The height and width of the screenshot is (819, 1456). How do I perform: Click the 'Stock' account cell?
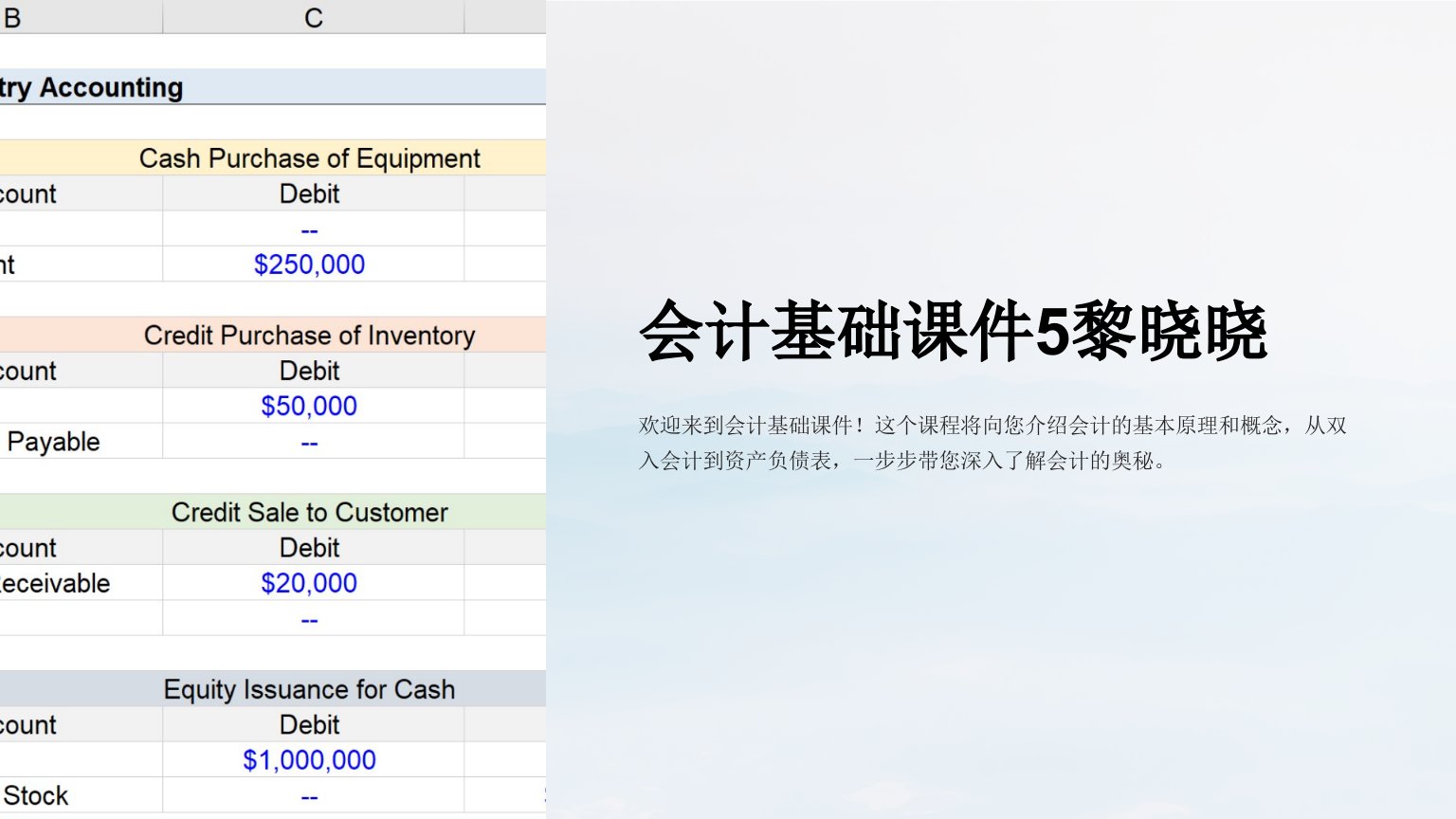(x=81, y=795)
